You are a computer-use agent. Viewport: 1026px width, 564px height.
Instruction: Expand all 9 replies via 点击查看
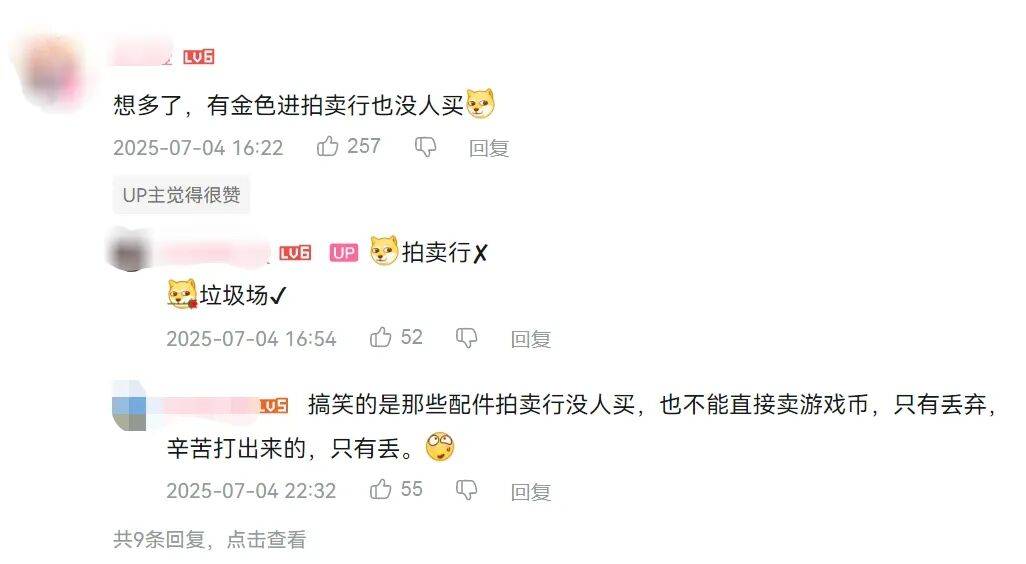click(x=266, y=539)
